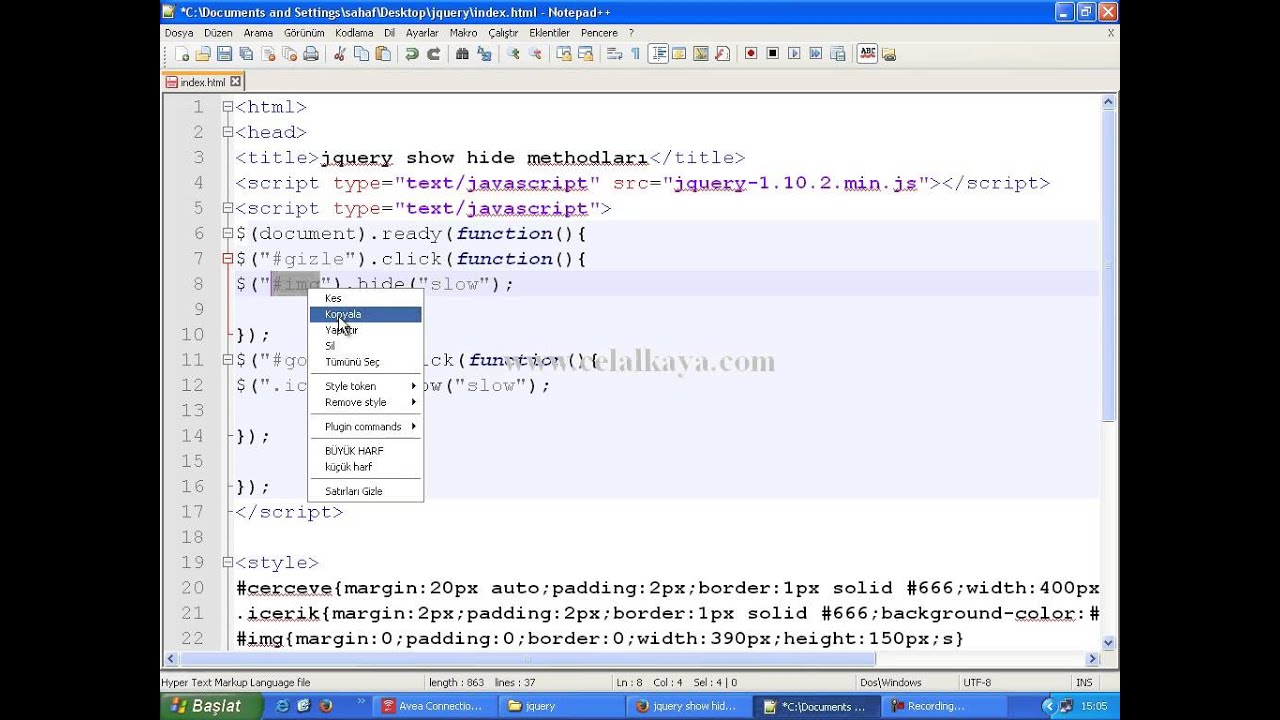
Task: Zoom in with the toolbar magnifier icon
Action: tap(512, 54)
